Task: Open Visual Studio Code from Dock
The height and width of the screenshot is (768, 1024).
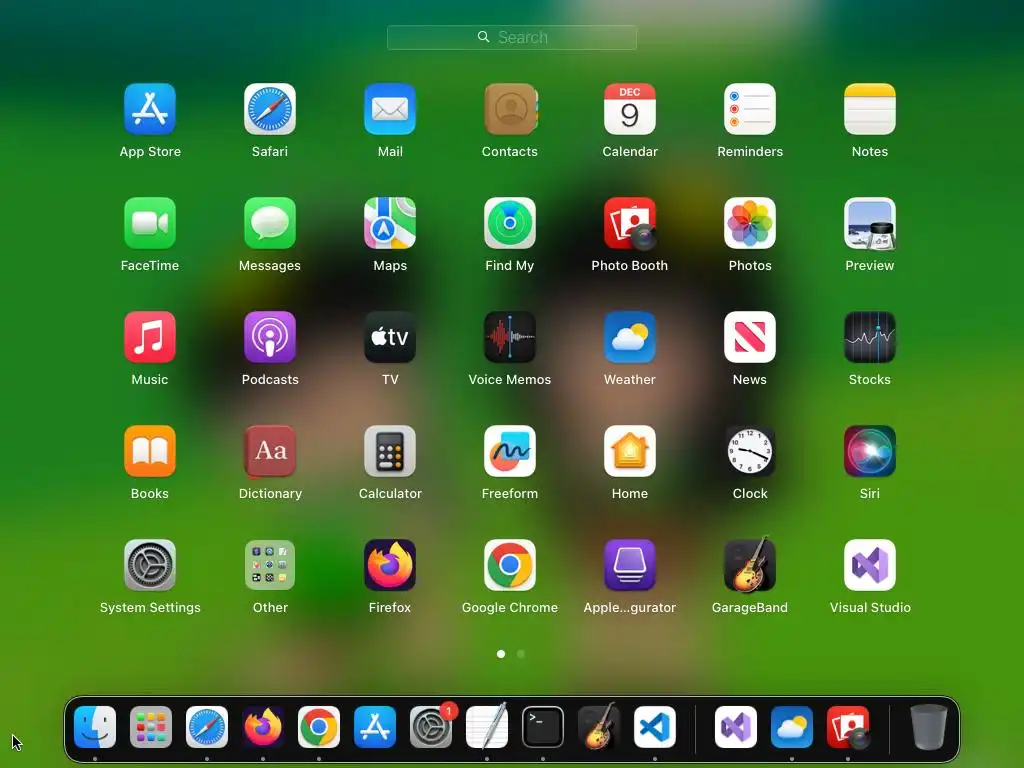Action: pos(655,727)
